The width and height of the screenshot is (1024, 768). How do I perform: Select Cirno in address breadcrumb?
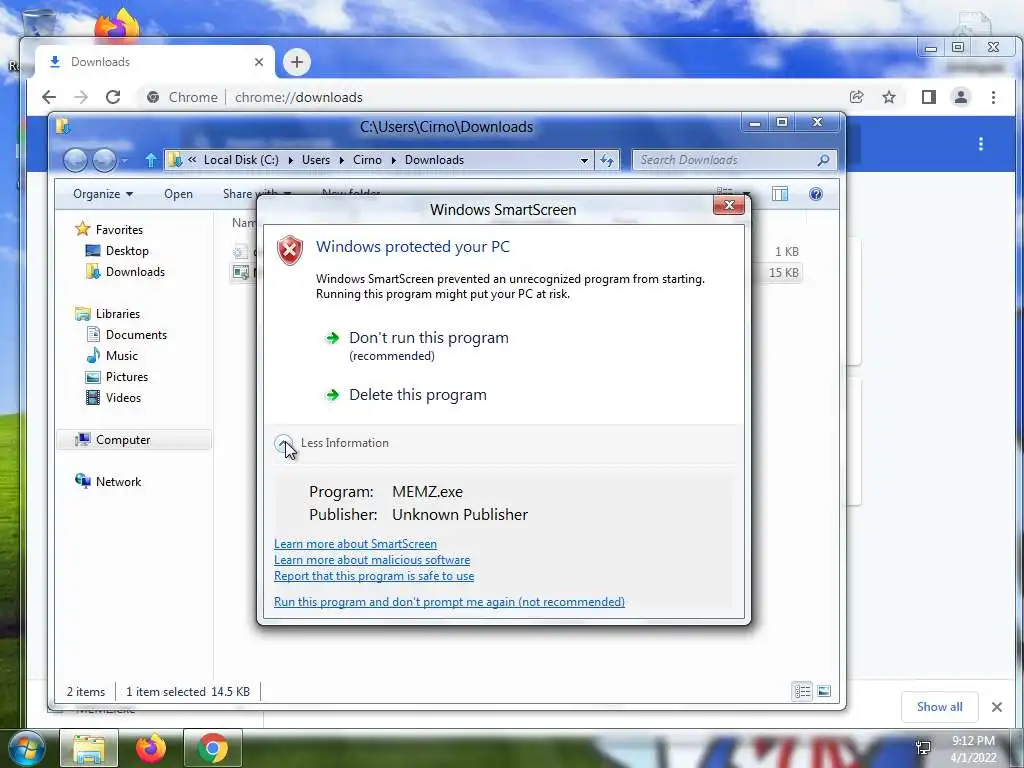(367, 160)
